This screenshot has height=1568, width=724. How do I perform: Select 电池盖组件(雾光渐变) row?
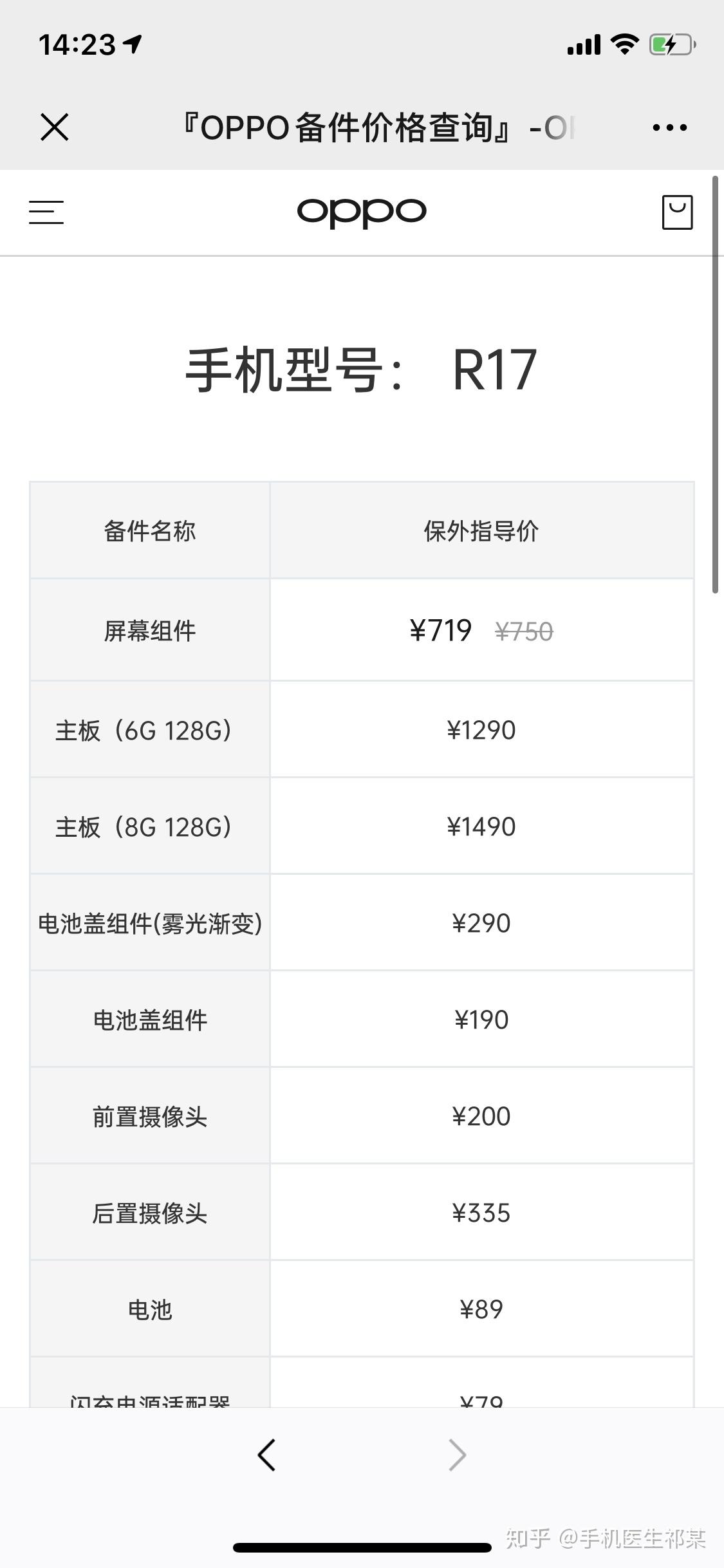(x=149, y=924)
